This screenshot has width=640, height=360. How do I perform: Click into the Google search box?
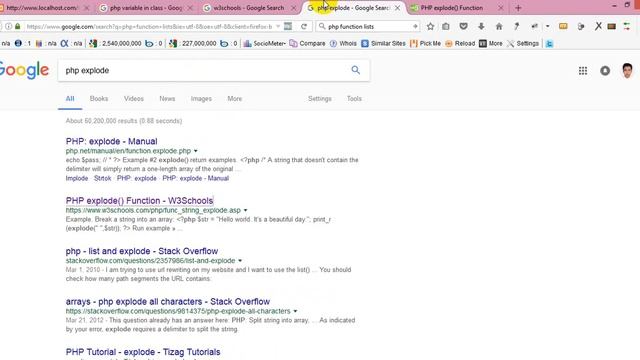tap(204, 70)
